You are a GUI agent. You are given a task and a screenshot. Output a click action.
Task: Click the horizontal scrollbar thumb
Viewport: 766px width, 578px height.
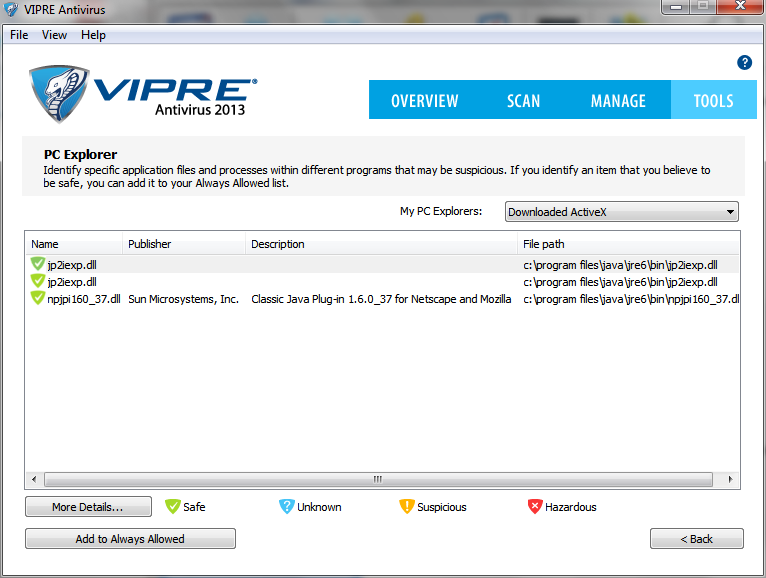tap(378, 479)
